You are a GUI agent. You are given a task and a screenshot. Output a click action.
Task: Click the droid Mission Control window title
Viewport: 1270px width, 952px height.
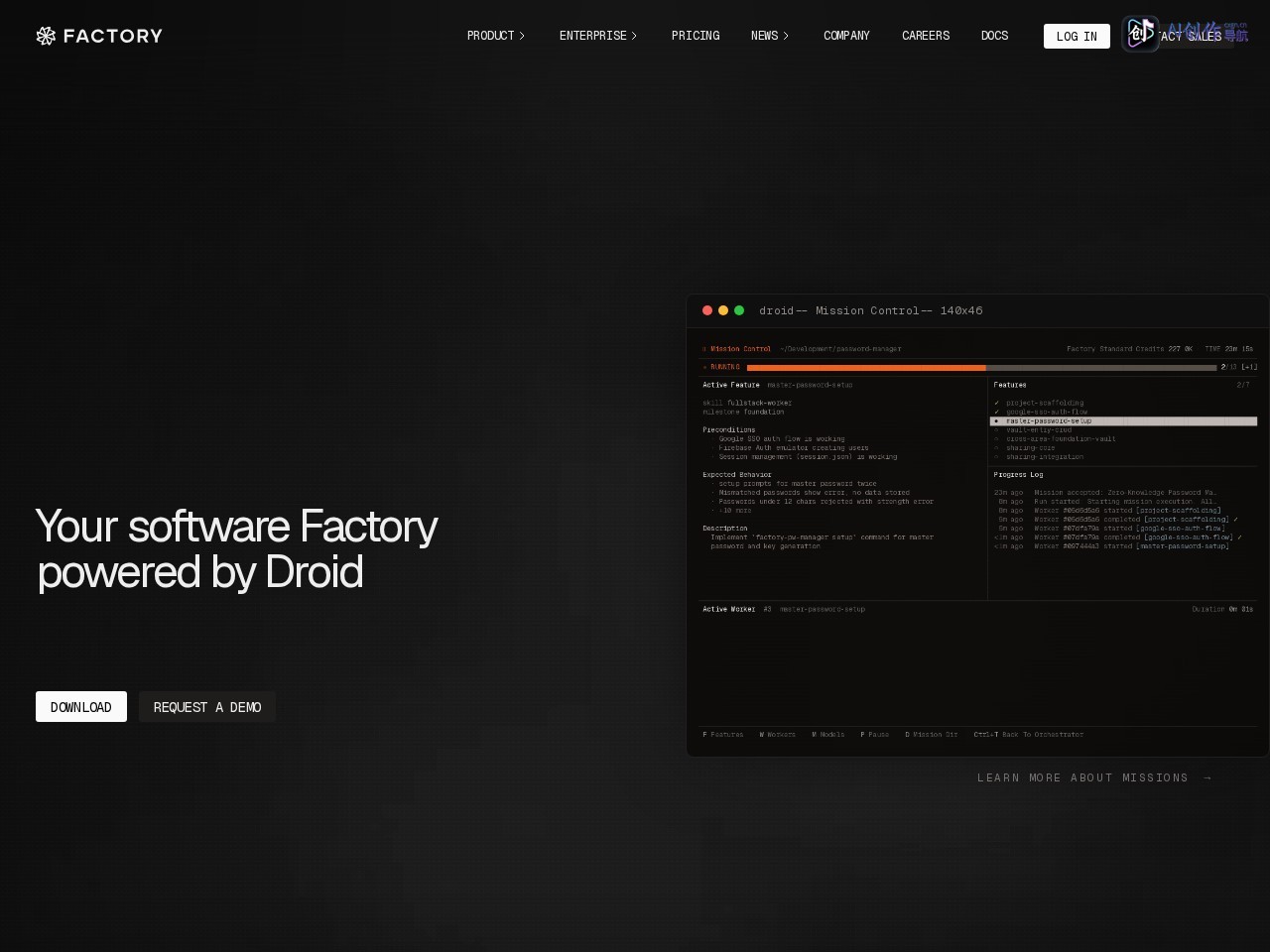(871, 310)
